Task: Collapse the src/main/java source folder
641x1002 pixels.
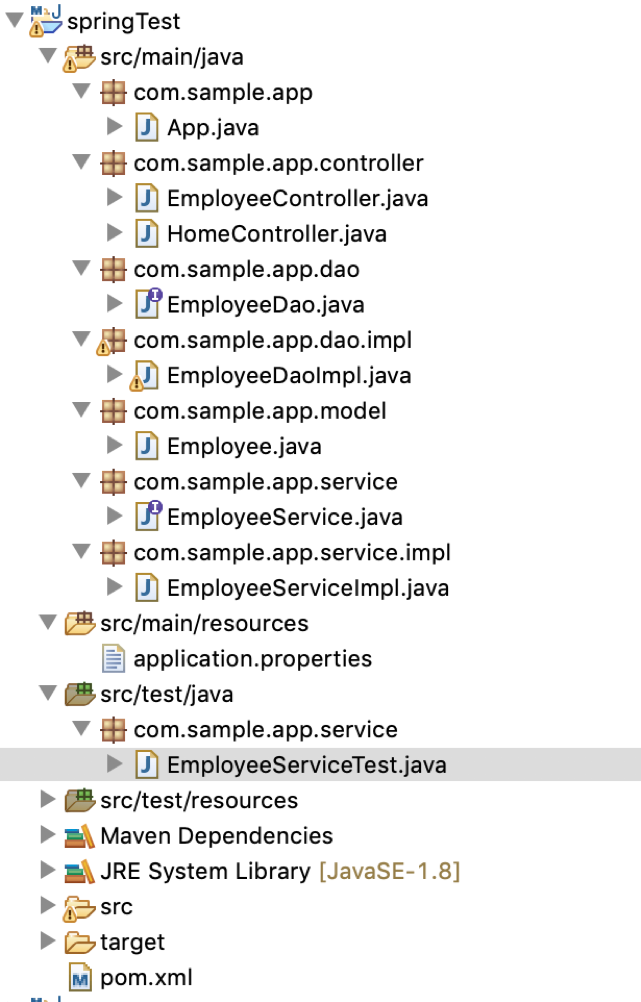Action: pyautogui.click(x=48, y=57)
